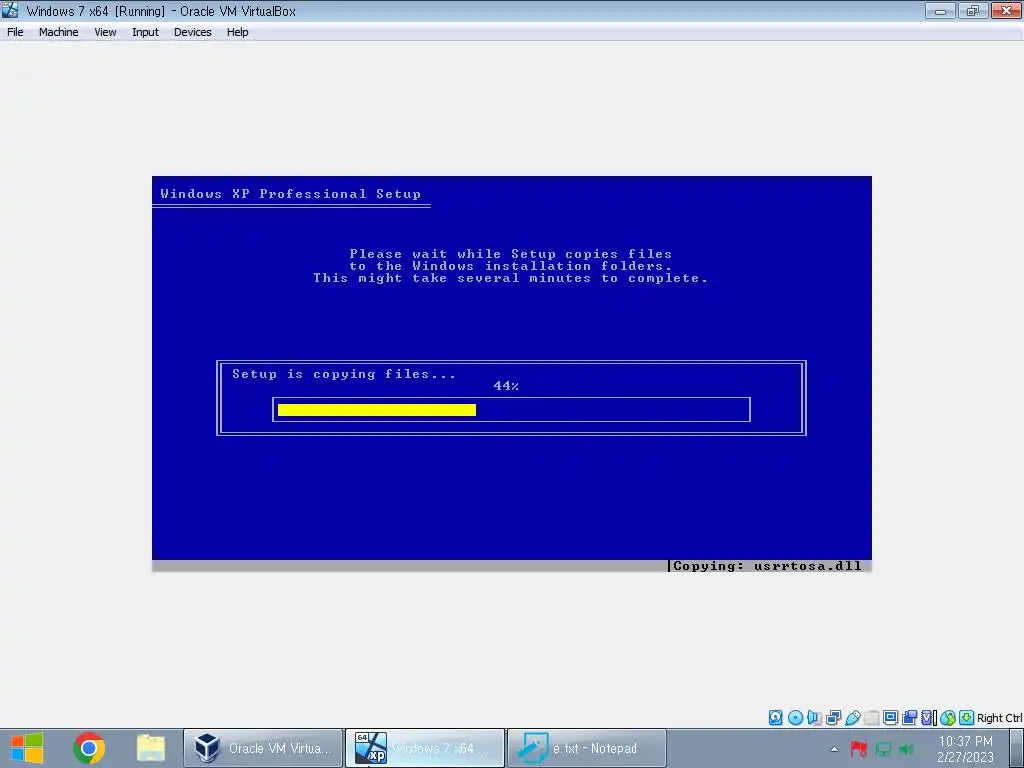Click the 'Copying: usrrtosa.dll' status text
The height and width of the screenshot is (768, 1024).
pyautogui.click(x=767, y=566)
